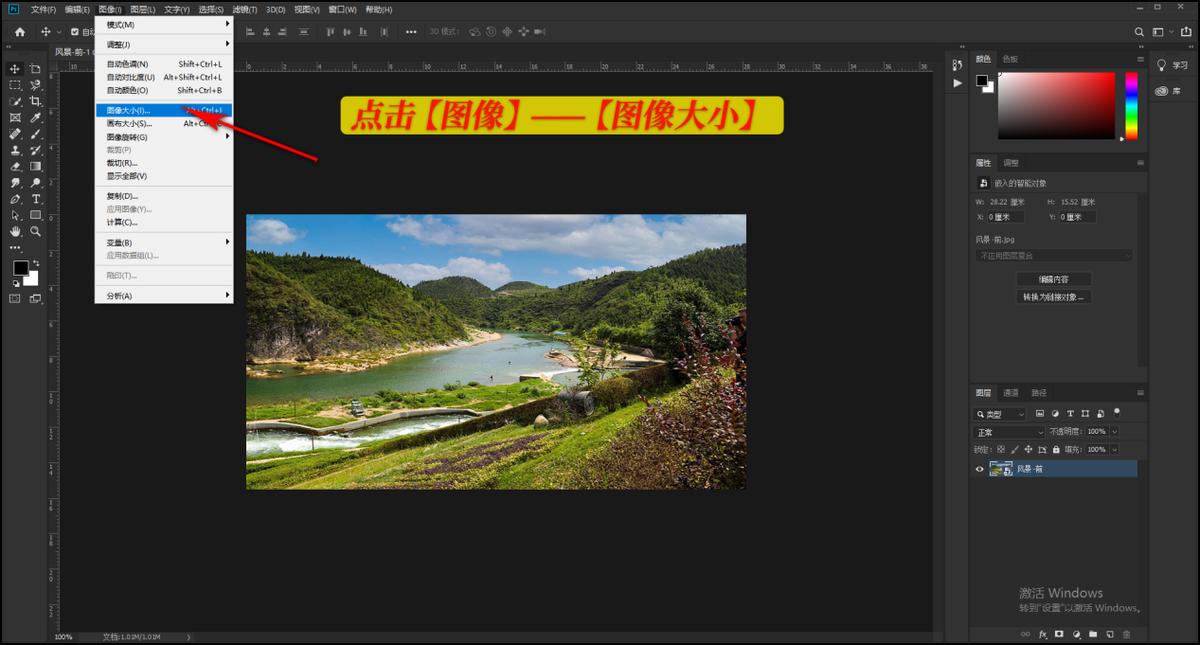Click the 转换为链接对象 button
This screenshot has height=645, width=1200.
[1055, 296]
